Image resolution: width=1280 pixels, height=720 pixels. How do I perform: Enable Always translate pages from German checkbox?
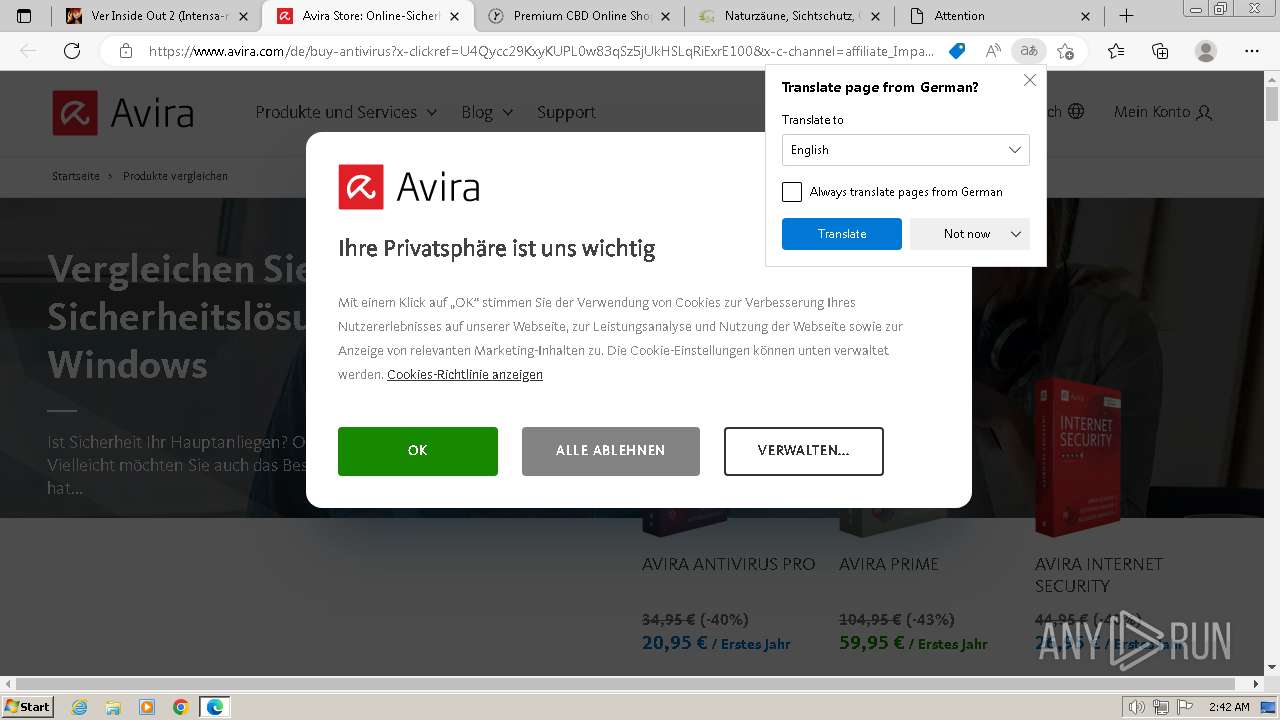coord(792,192)
